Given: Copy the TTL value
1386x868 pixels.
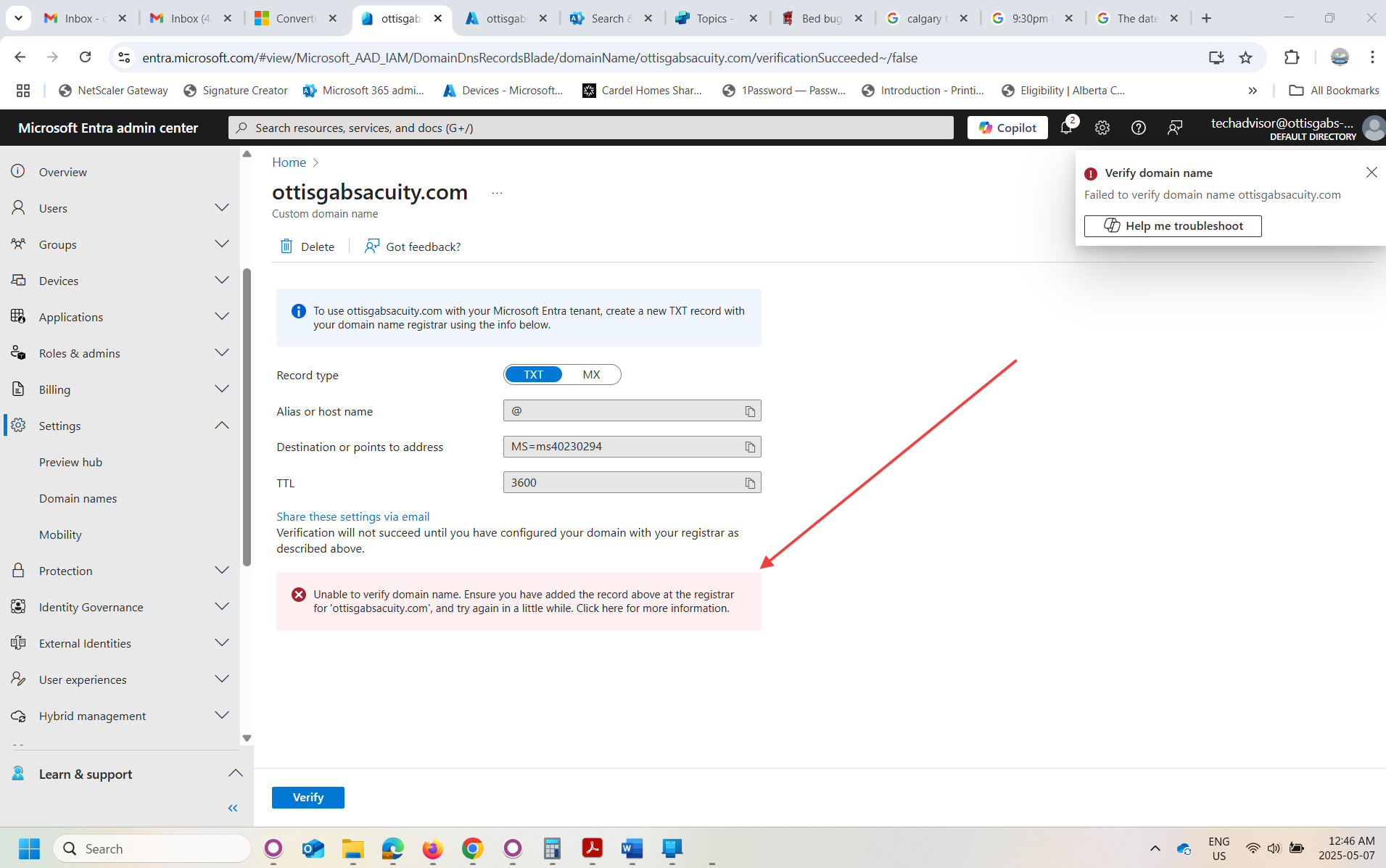Looking at the screenshot, I should (x=750, y=483).
